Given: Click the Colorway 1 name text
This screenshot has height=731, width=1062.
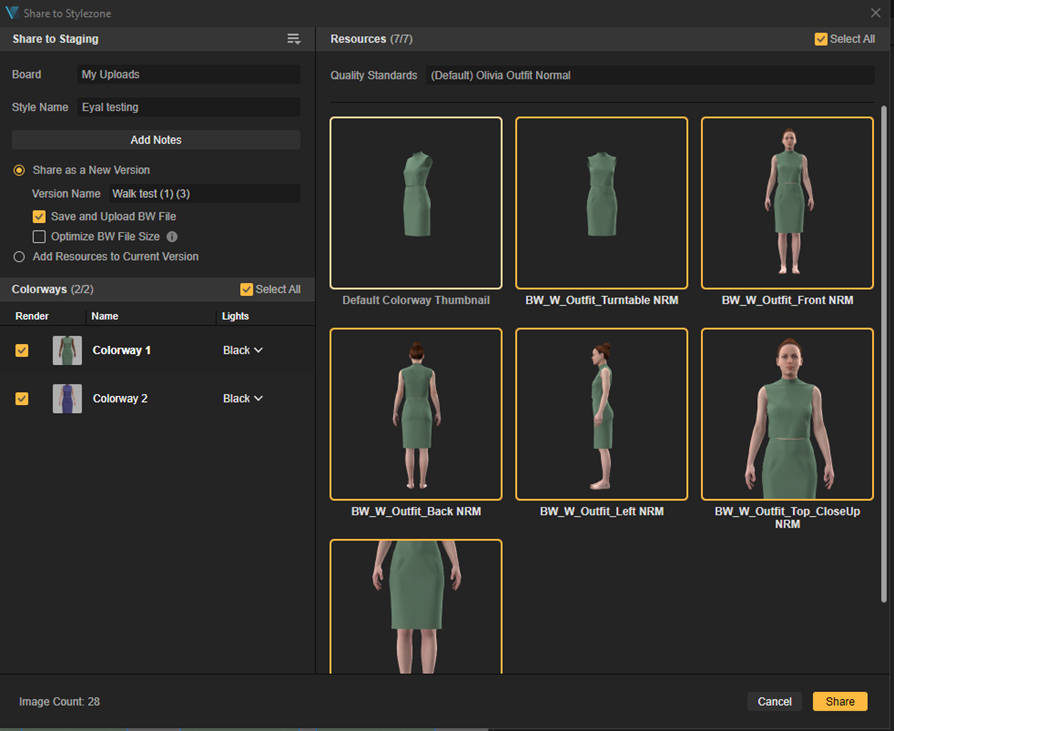Looking at the screenshot, I should click(x=122, y=350).
